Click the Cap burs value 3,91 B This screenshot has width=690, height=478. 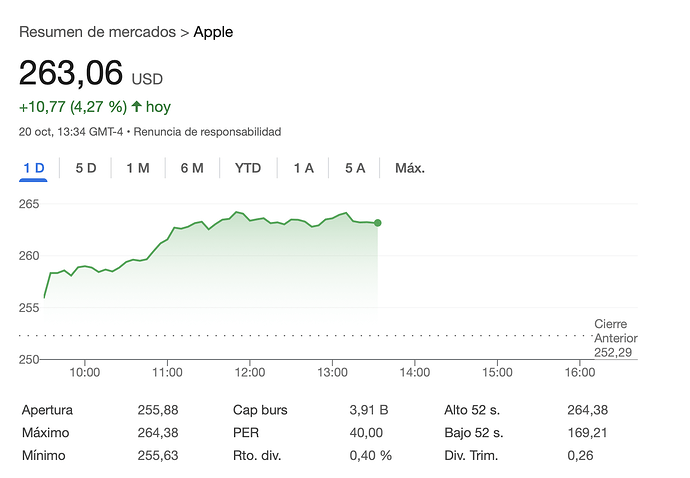pyautogui.click(x=367, y=410)
